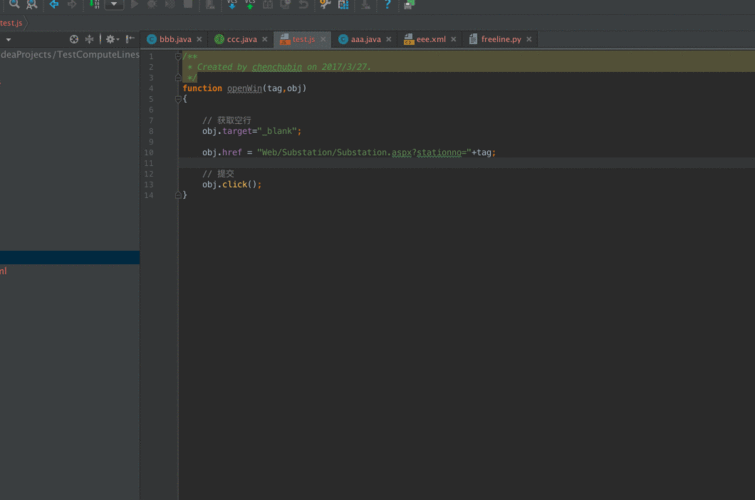
Task: Open the project view selector dropdown
Action: click(8, 39)
